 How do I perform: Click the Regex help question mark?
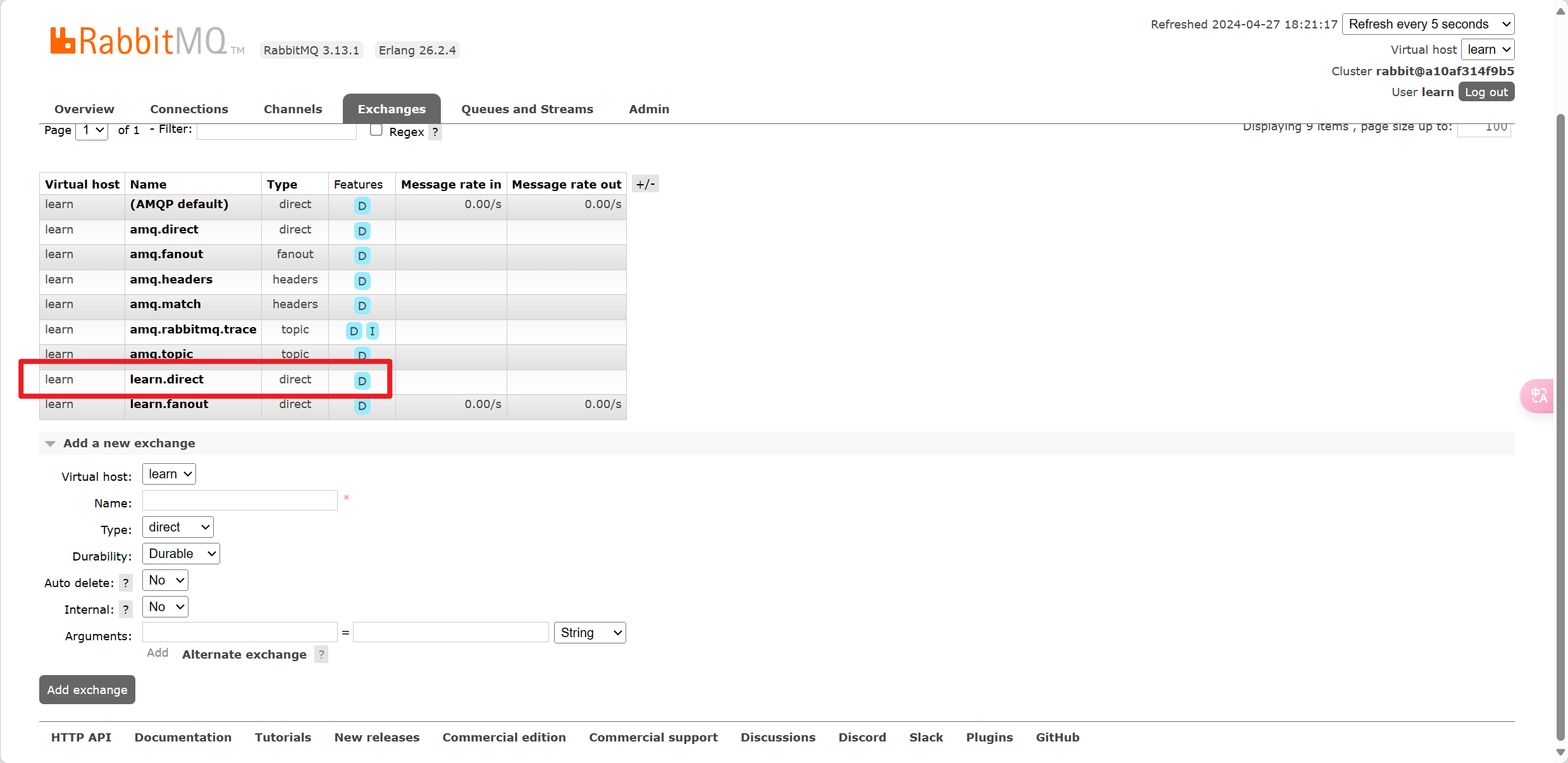pos(435,132)
